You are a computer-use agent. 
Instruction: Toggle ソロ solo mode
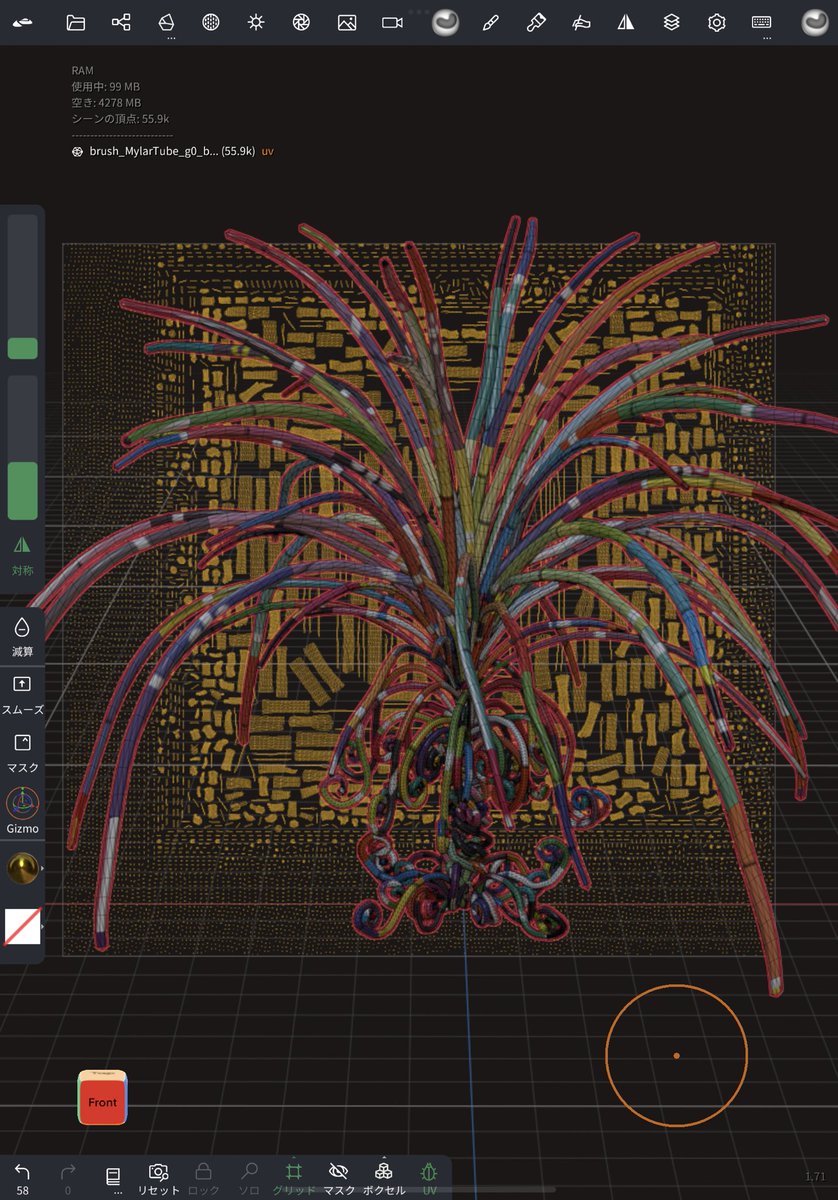249,1178
